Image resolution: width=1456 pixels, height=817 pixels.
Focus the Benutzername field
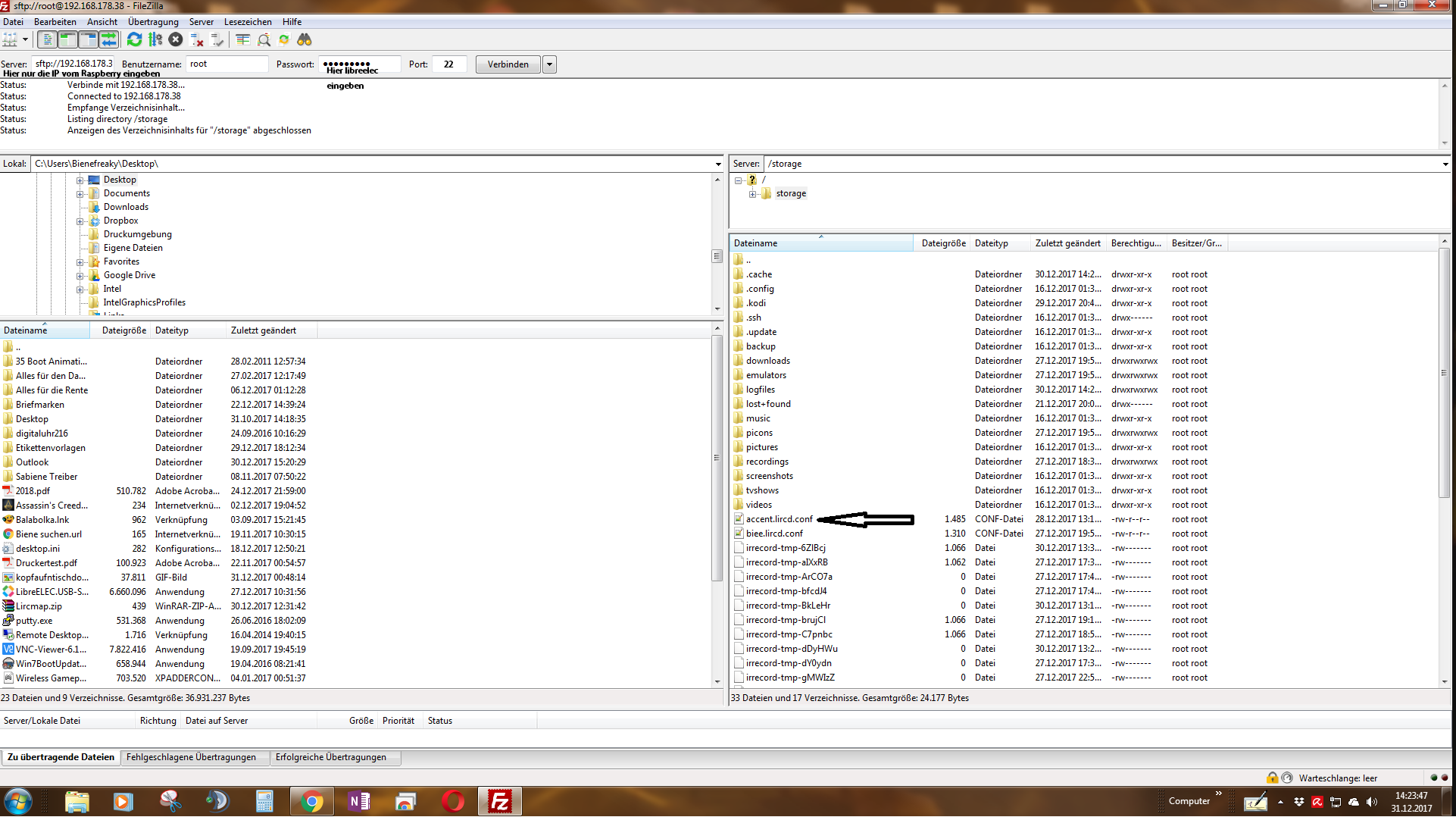coord(227,64)
